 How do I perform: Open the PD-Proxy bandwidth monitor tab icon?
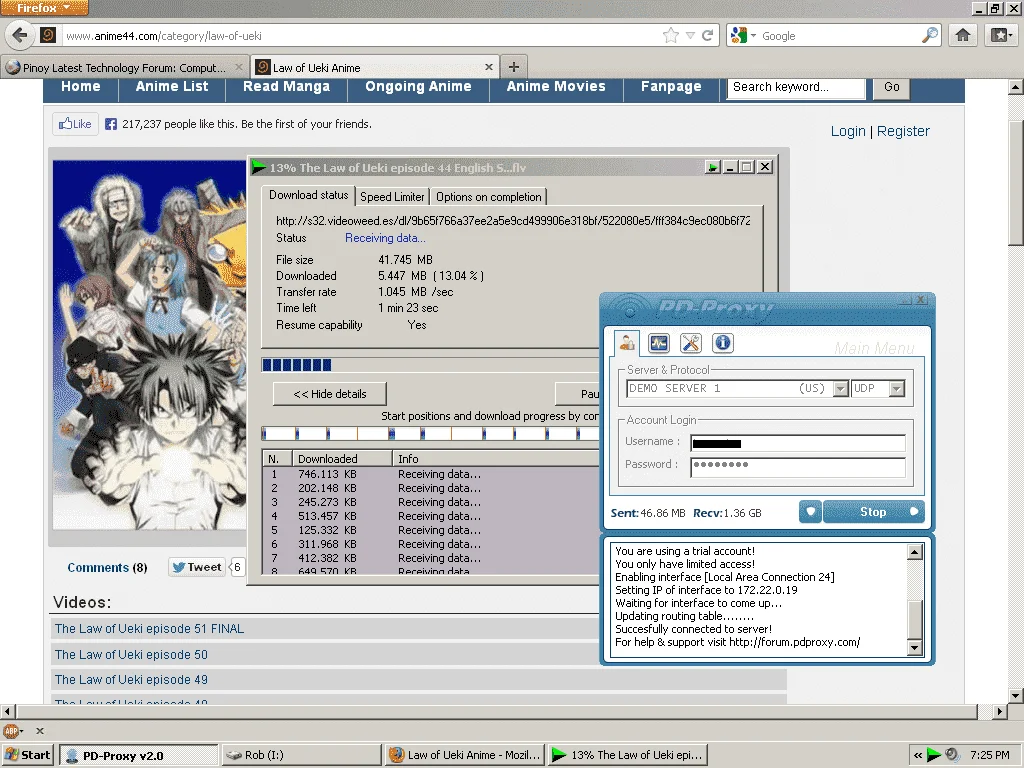tap(658, 343)
